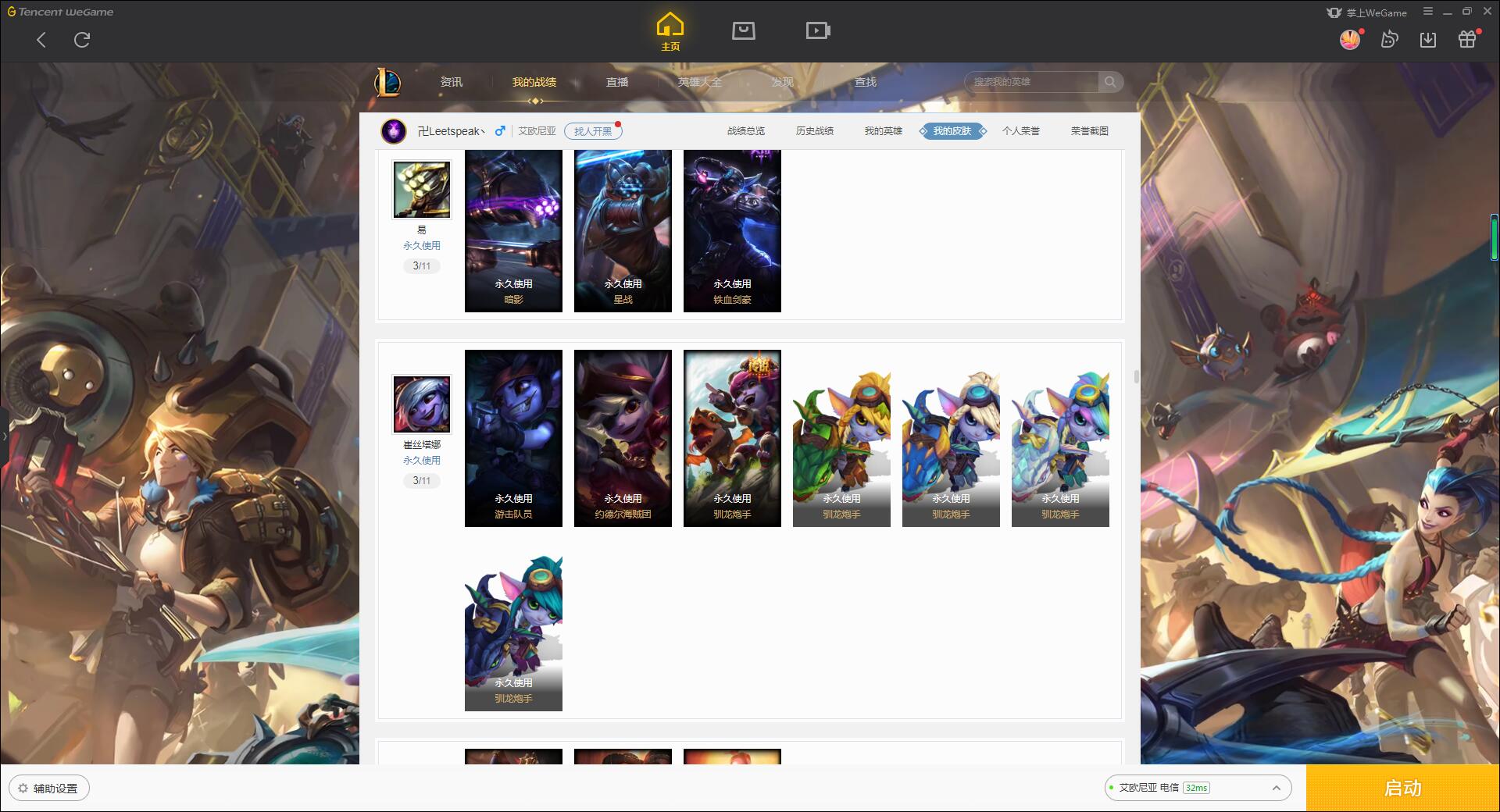
Task: Open the 游击队员 skin card
Action: point(513,438)
